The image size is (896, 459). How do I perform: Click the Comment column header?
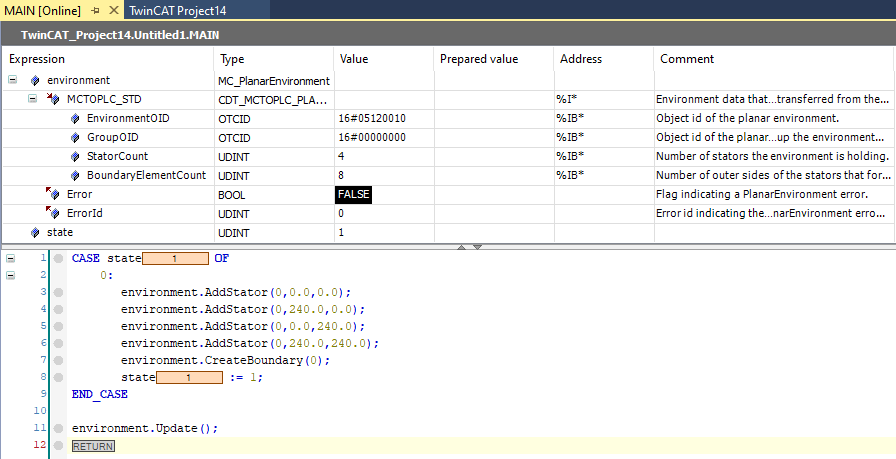[x=775, y=59]
